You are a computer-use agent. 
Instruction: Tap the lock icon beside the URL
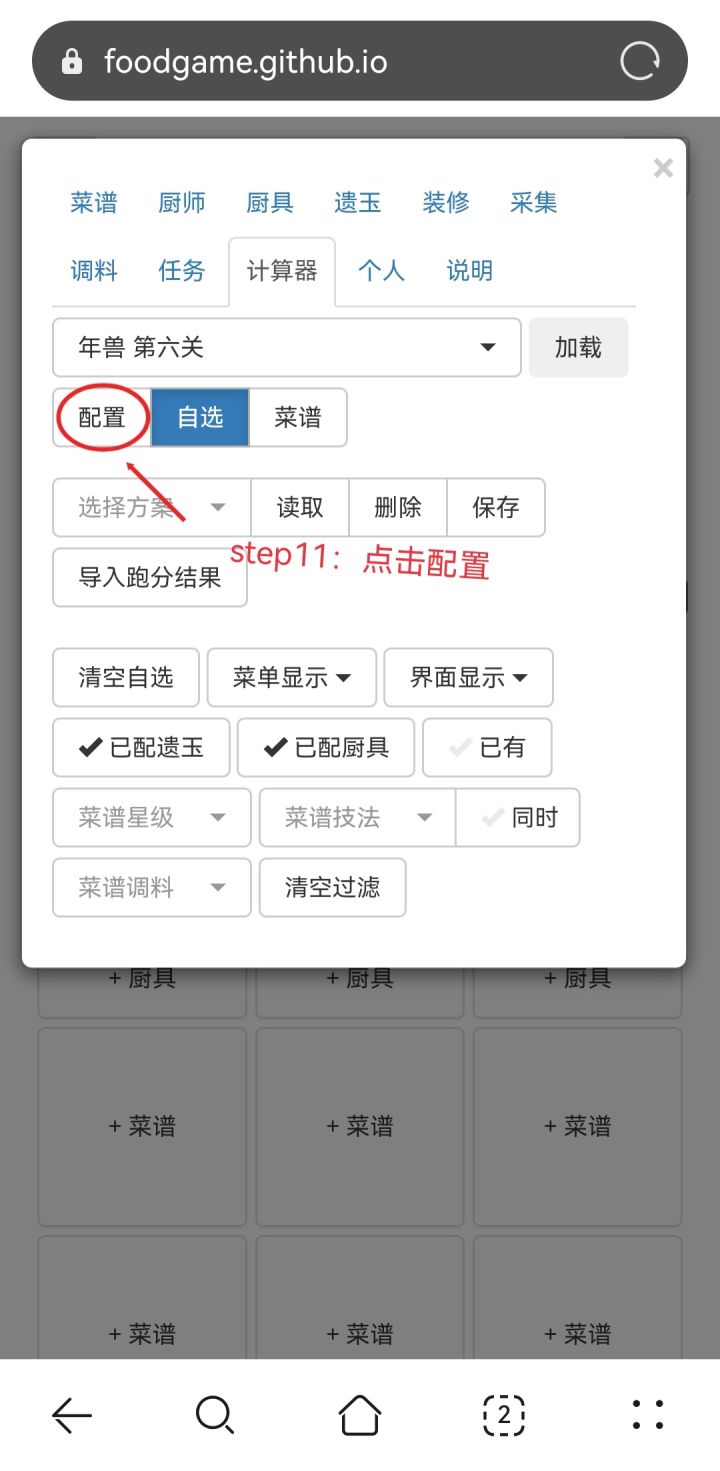pos(71,62)
